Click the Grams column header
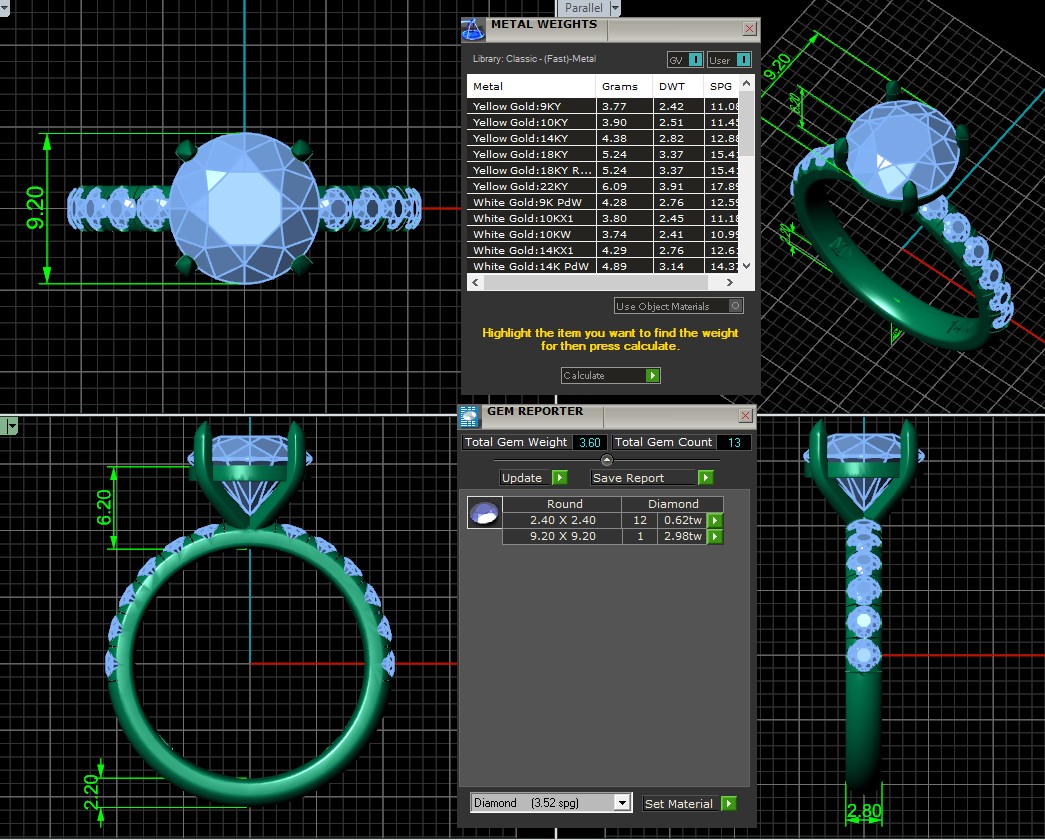 [x=620, y=87]
